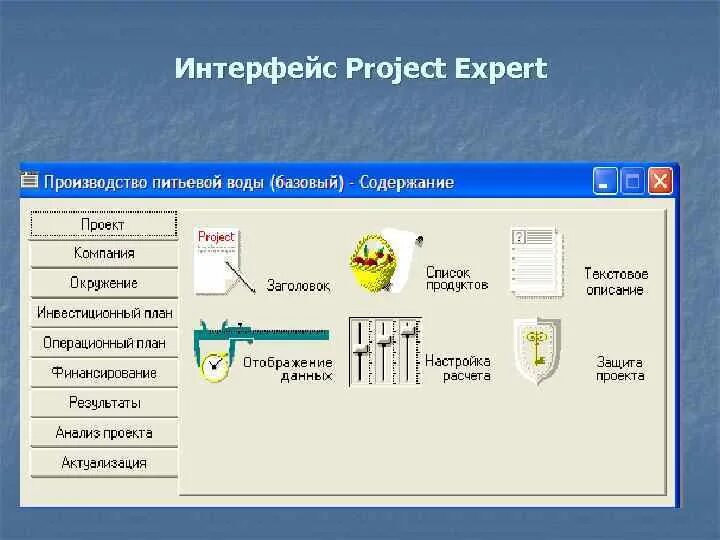Open the Отображение данных caliper icon
Image resolution: width=720 pixels, height=540 pixels.
[x=261, y=351]
